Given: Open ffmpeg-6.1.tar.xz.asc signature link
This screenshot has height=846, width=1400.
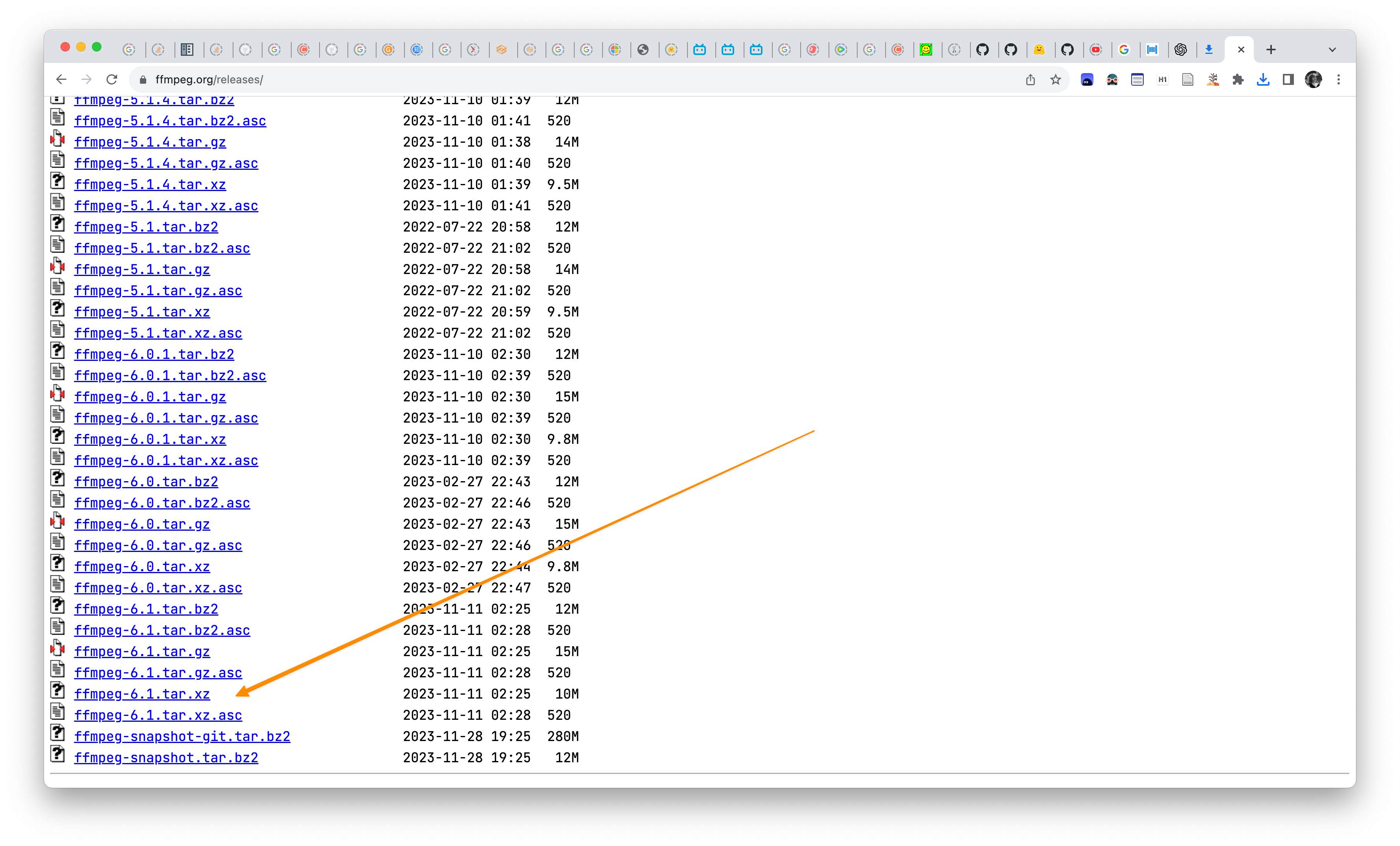Looking at the screenshot, I should click(x=158, y=715).
